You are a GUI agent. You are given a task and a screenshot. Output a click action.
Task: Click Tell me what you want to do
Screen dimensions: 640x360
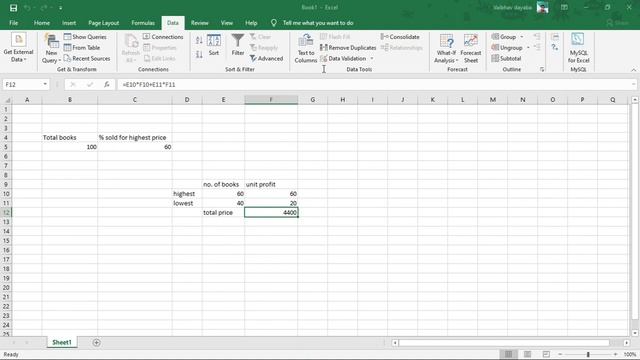click(x=318, y=23)
